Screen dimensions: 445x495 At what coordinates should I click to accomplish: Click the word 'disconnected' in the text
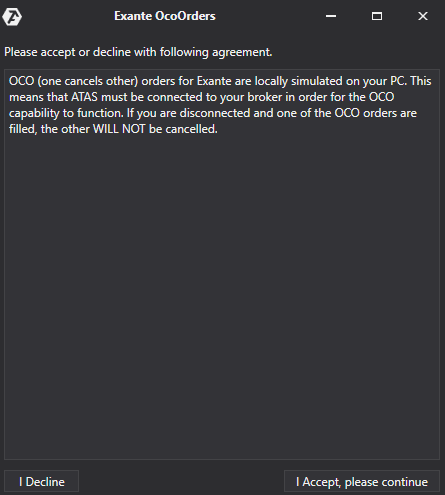[x=215, y=113]
